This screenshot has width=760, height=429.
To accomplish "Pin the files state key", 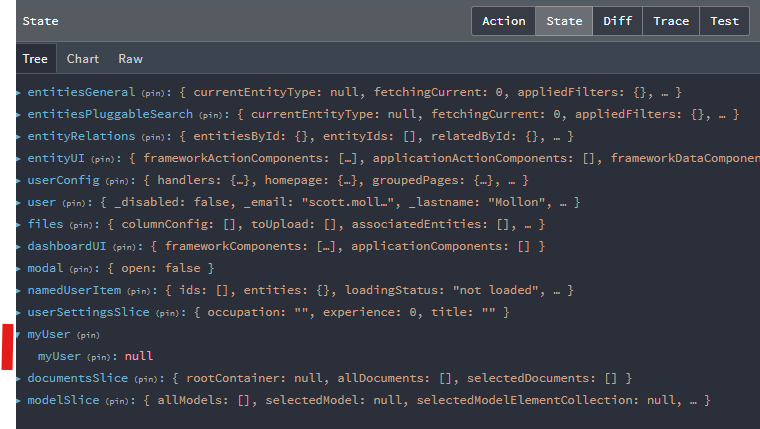I will point(81,225).
